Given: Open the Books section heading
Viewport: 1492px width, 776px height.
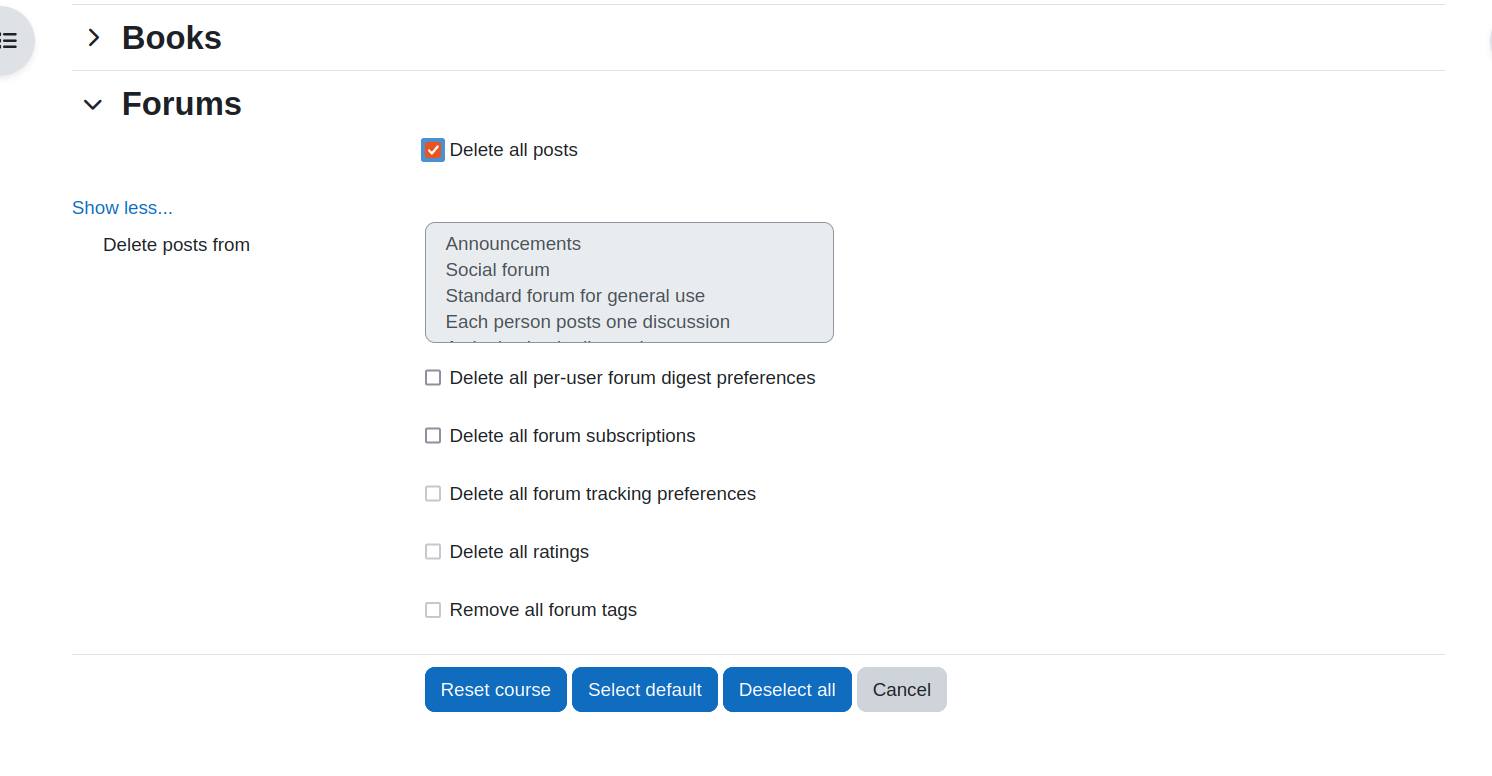Looking at the screenshot, I should point(172,38).
